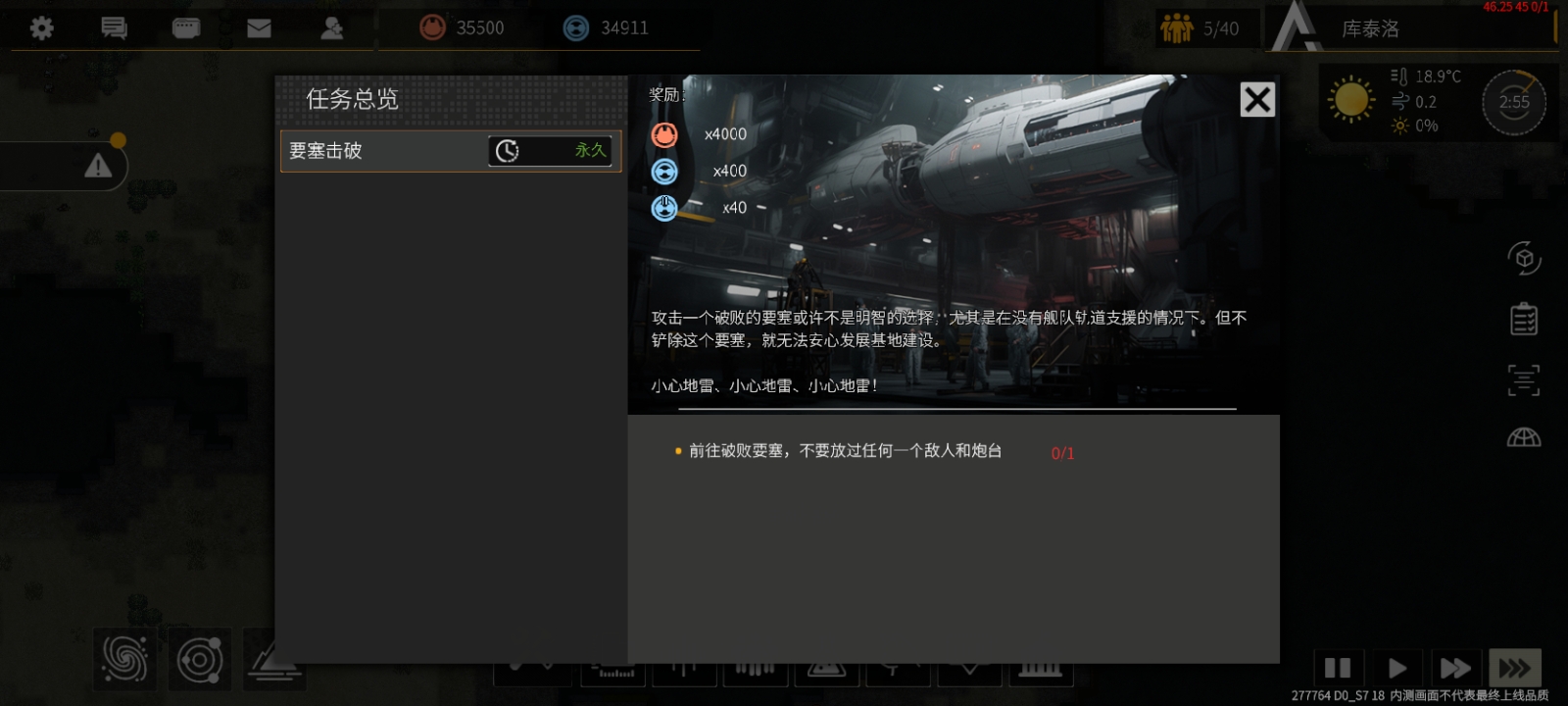This screenshot has width=1568, height=706.
Task: Click the 0/1 objective progress counter
Action: [x=1062, y=453]
